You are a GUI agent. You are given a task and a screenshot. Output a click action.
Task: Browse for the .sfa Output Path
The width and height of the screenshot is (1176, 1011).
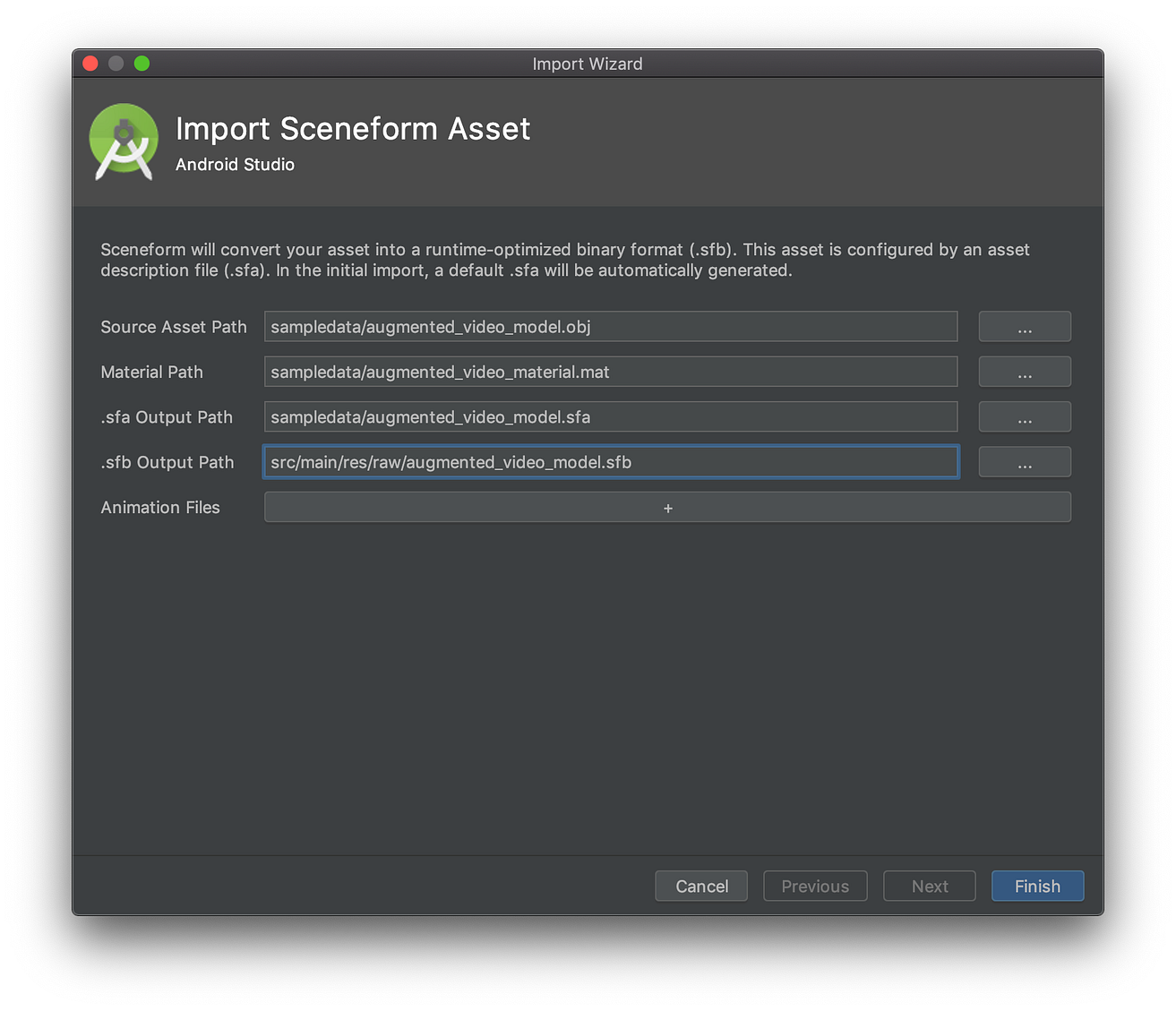[1024, 417]
